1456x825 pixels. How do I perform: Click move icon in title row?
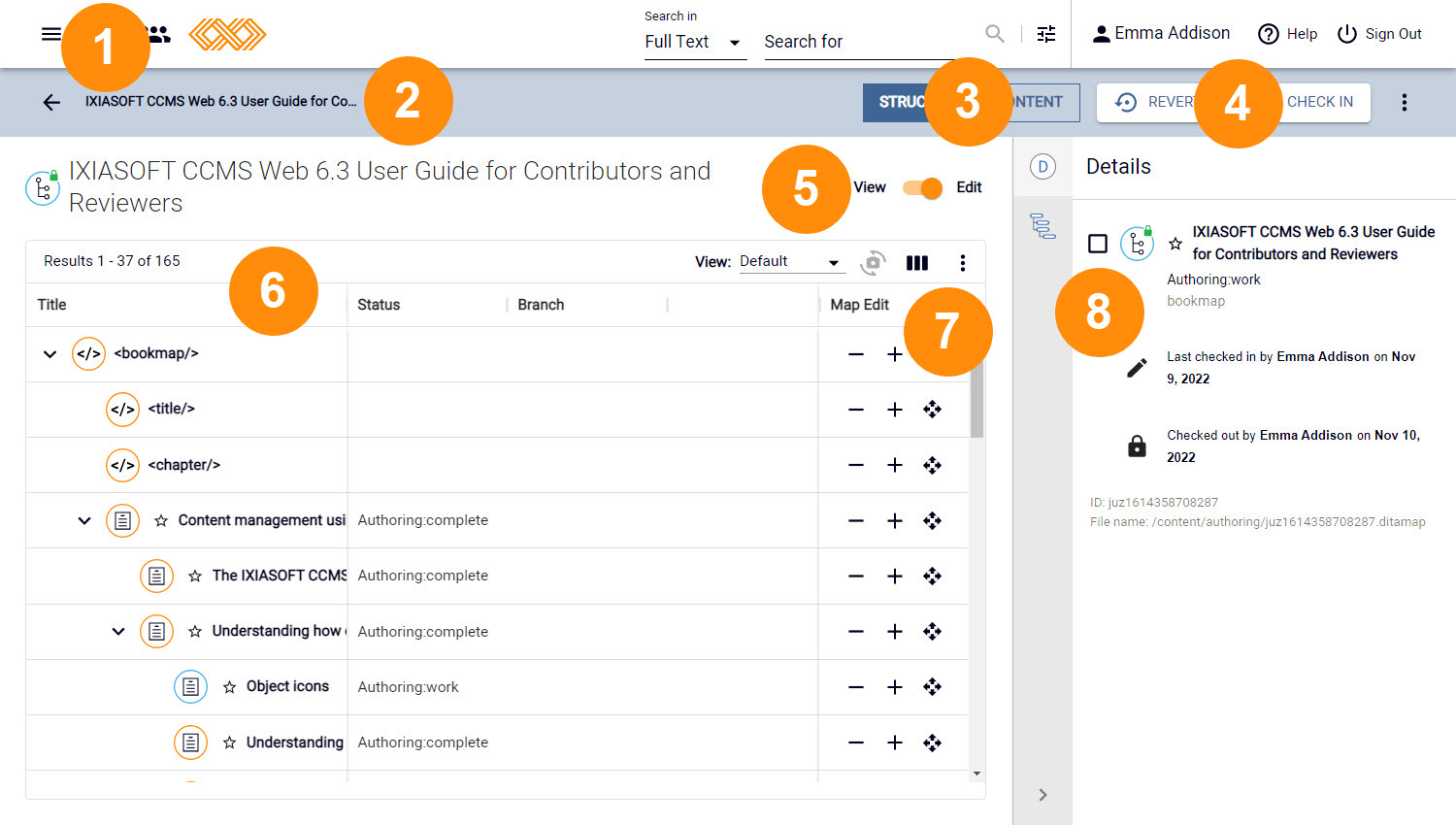point(933,410)
